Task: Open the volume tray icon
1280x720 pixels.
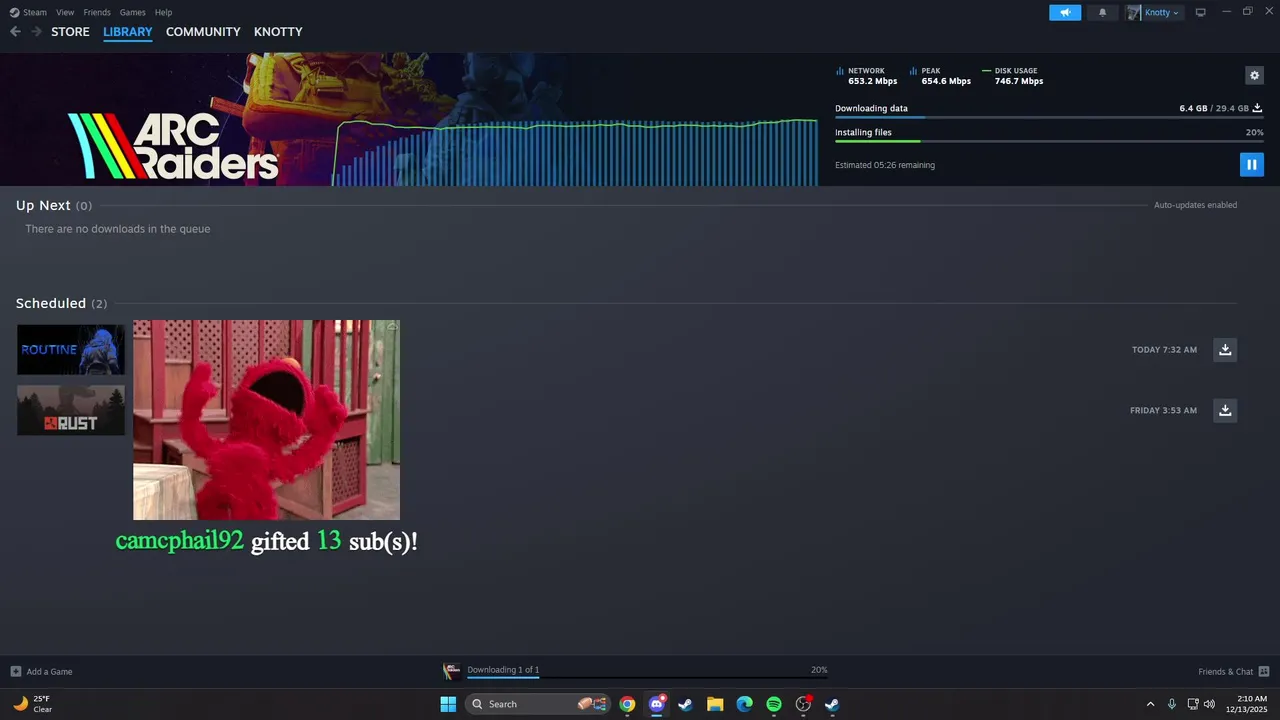Action: click(1210, 704)
